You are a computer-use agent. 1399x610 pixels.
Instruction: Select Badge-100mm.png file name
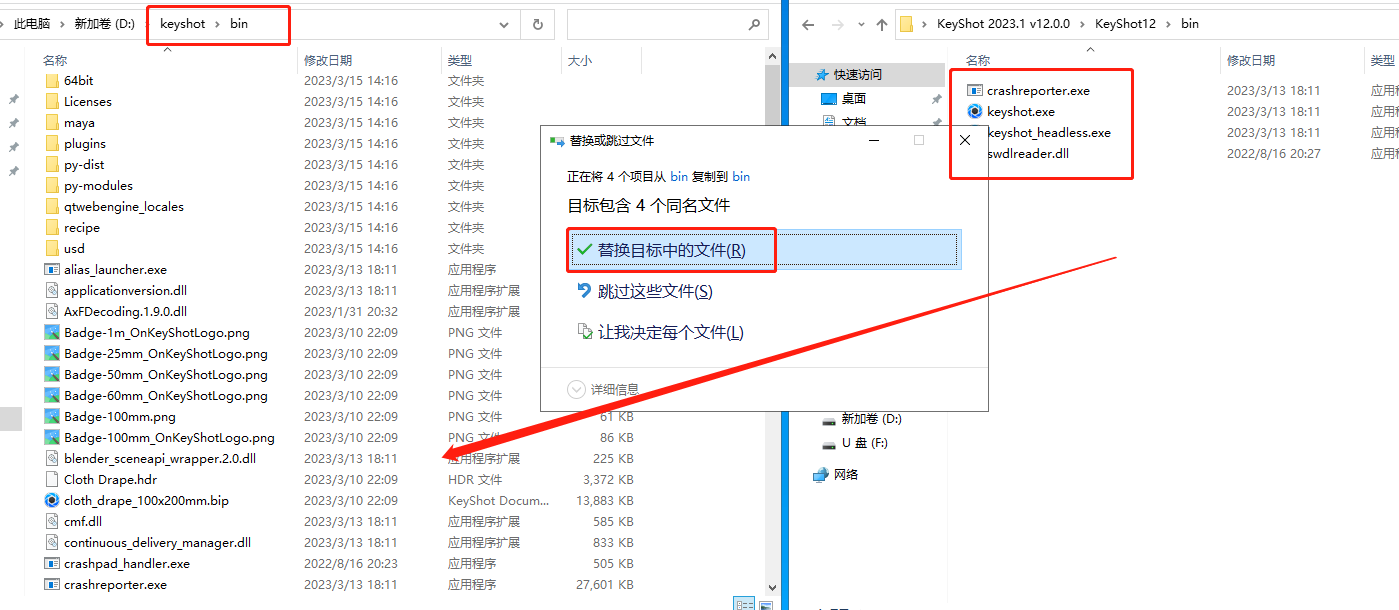click(x=120, y=416)
